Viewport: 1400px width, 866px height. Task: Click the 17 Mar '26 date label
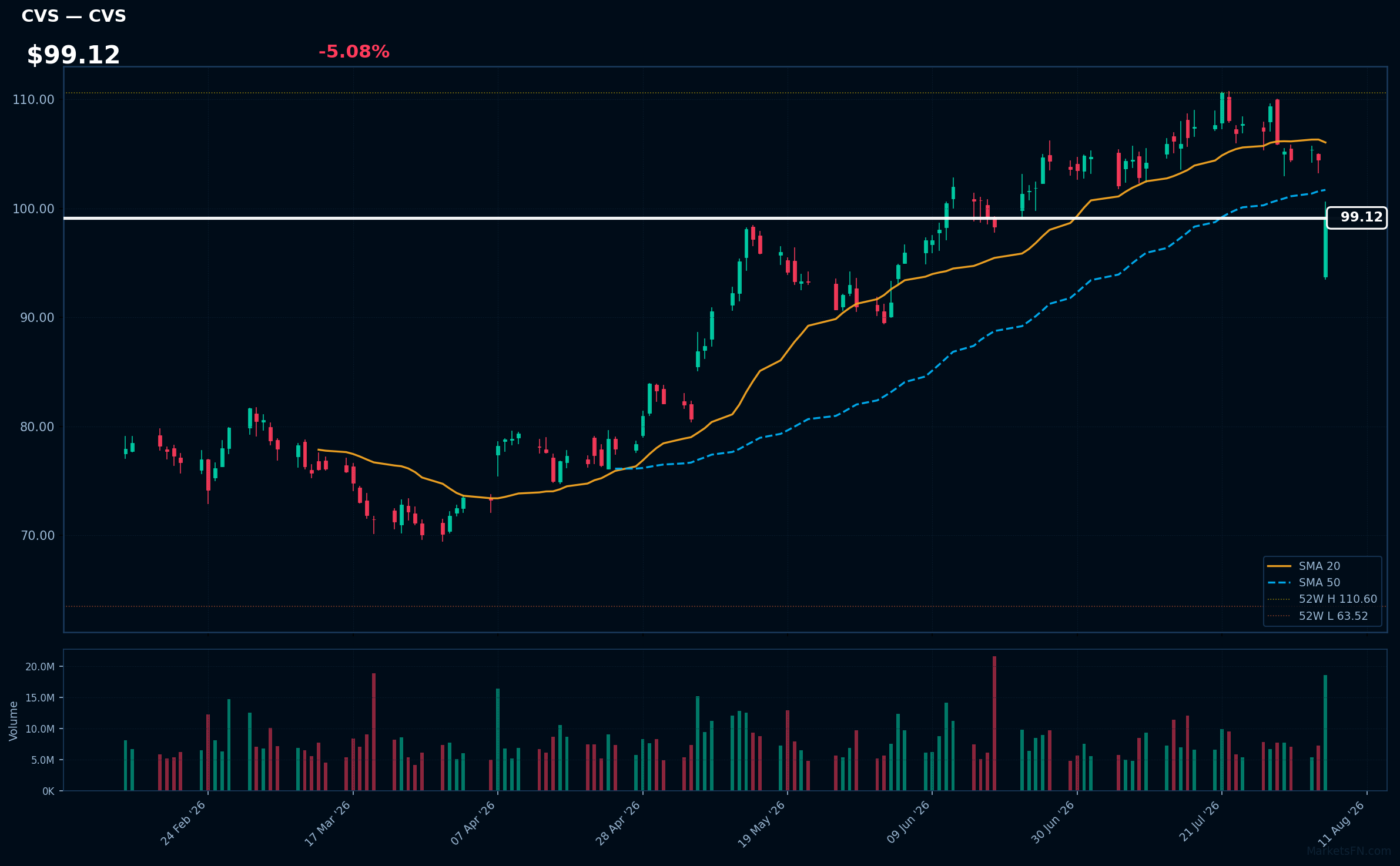[x=328, y=823]
